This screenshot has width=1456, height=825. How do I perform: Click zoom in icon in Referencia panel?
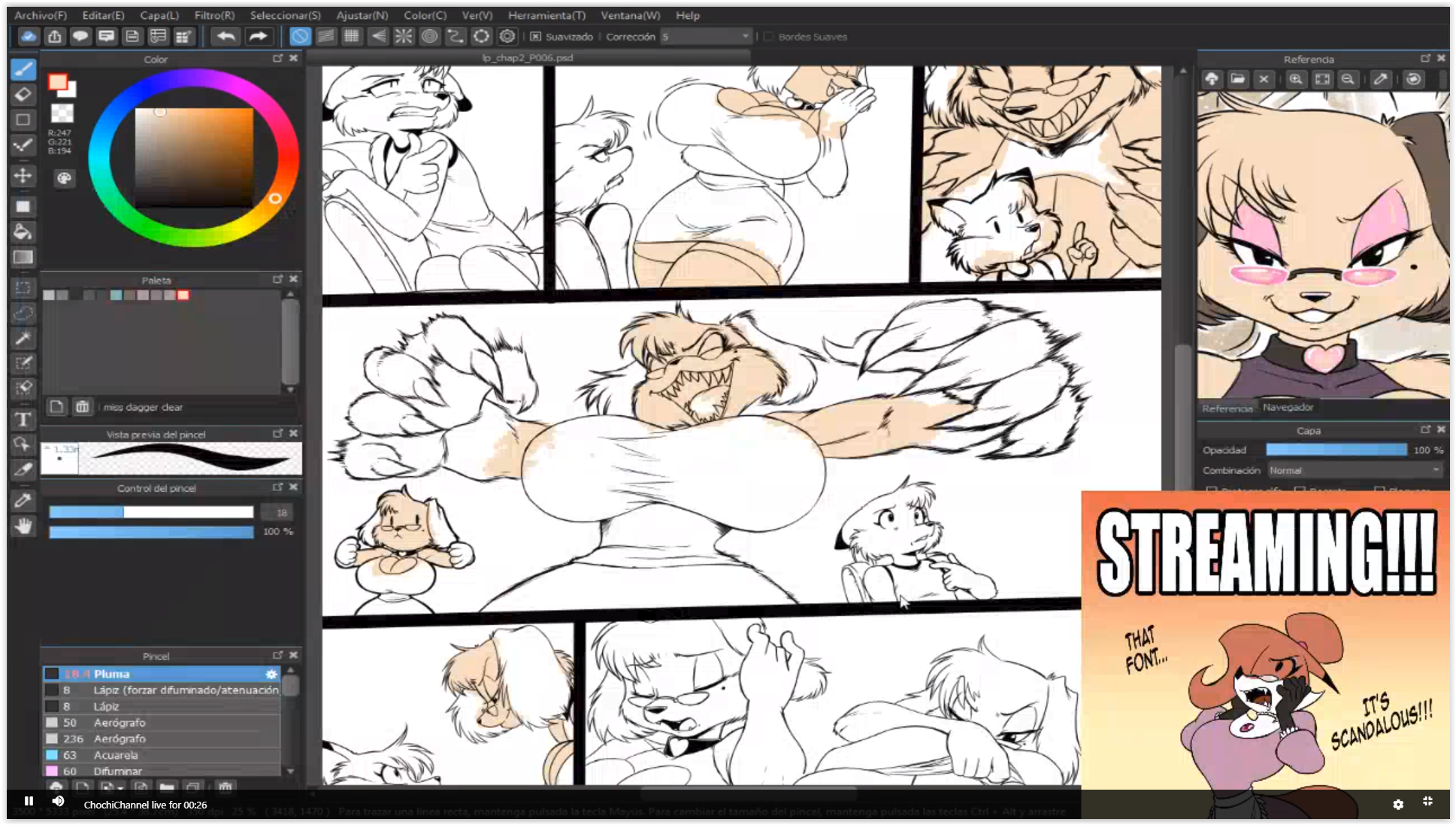[x=1295, y=79]
